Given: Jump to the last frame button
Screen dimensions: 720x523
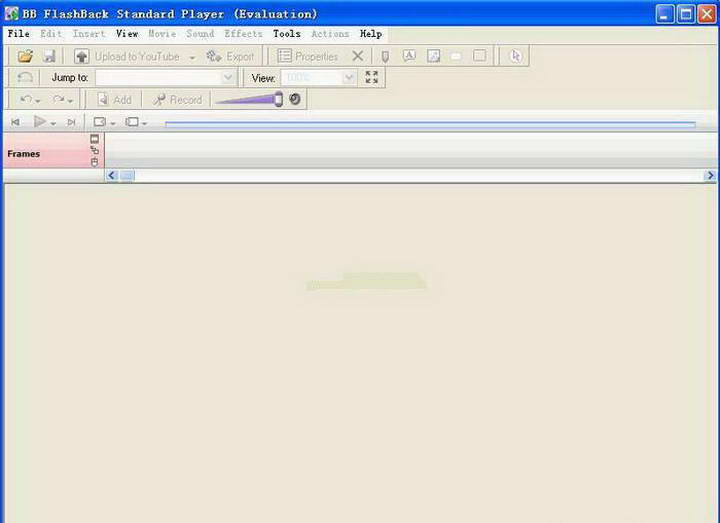Looking at the screenshot, I should click(x=71, y=122).
